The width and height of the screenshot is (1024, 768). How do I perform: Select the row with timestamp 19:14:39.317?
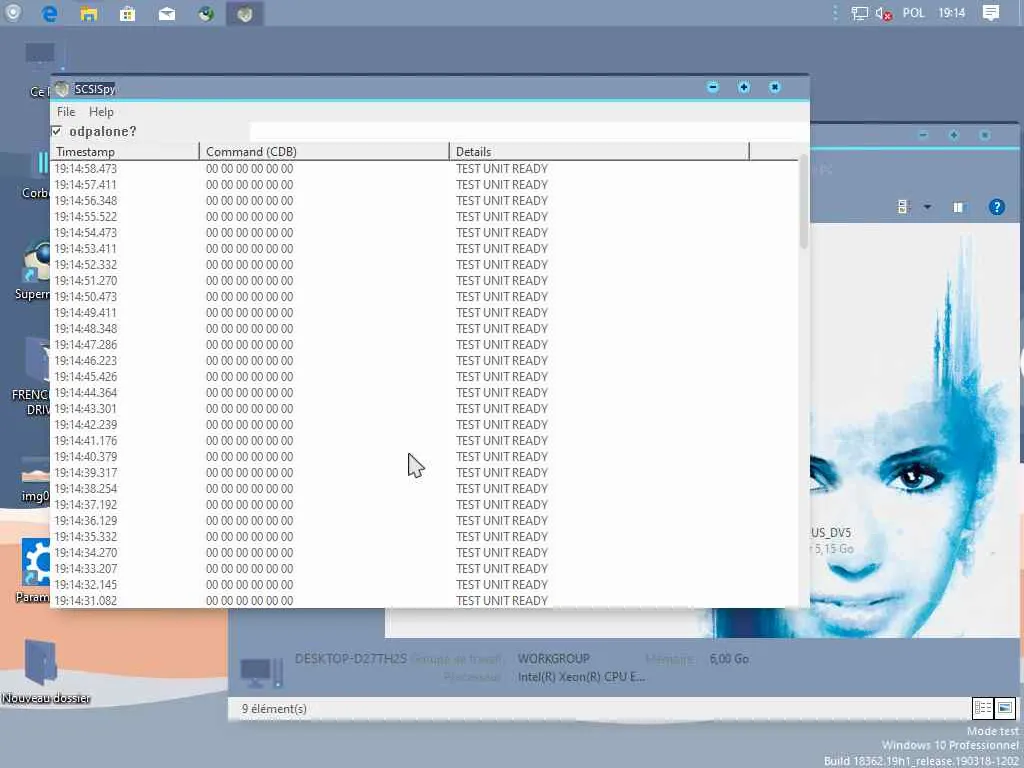(x=424, y=473)
